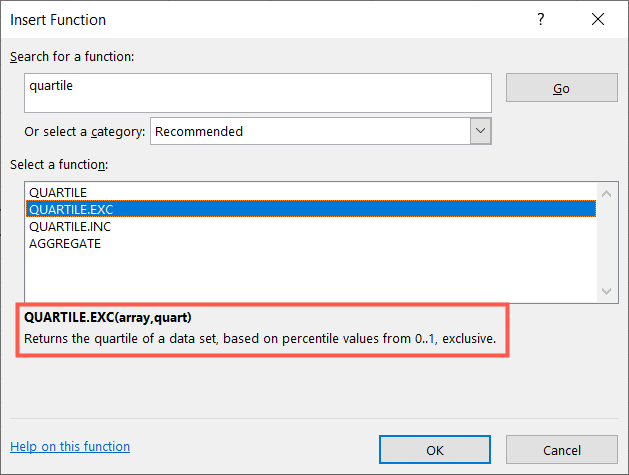Expand the category dropdown arrow

pyautogui.click(x=480, y=131)
